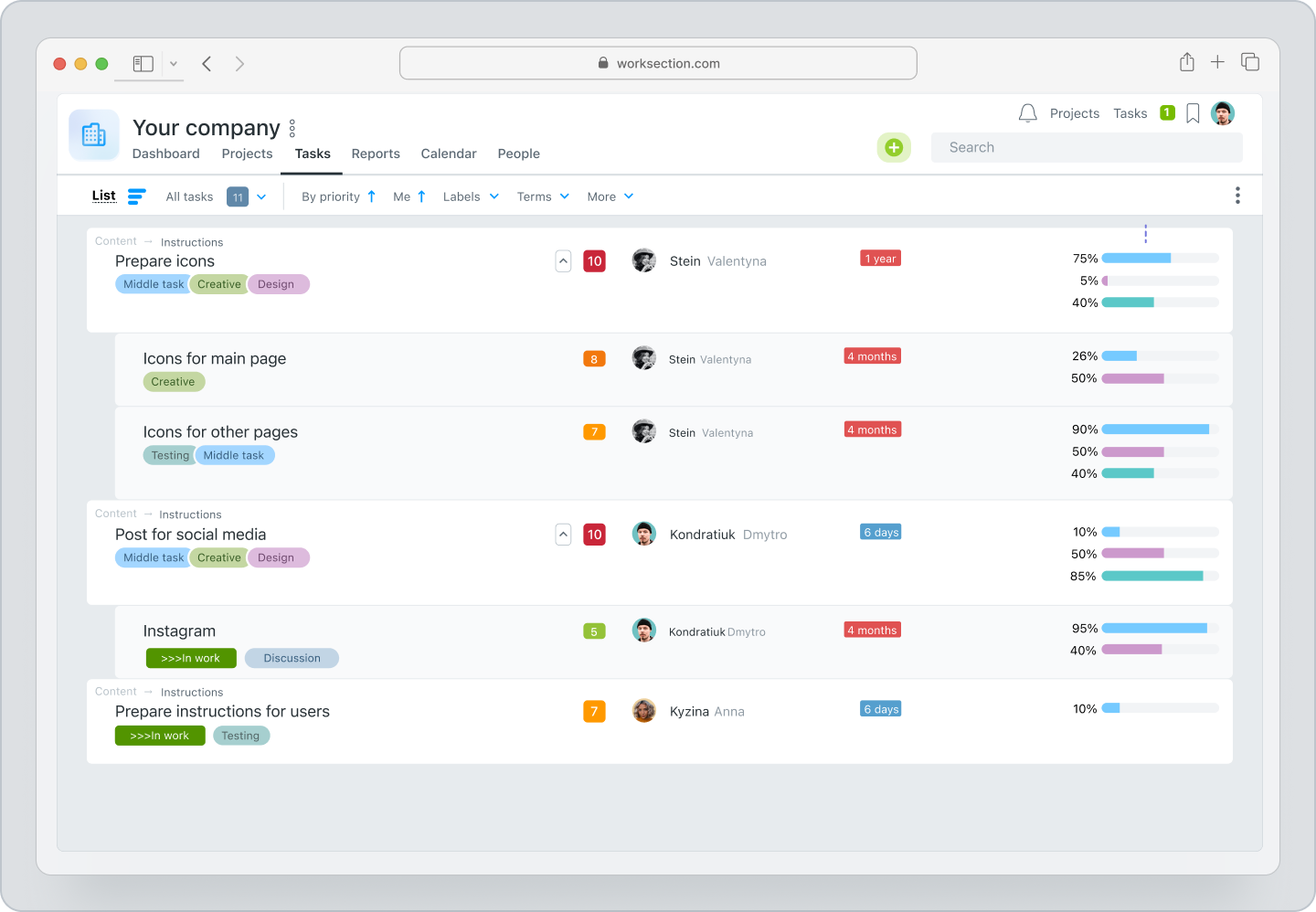Image resolution: width=1316 pixels, height=912 pixels.
Task: Open the Safari sidebar icon
Action: (143, 63)
